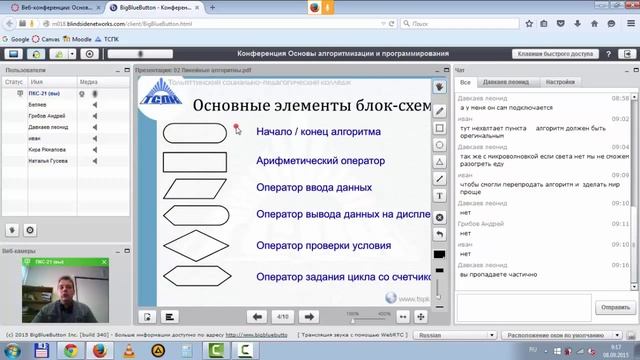Screen dimensions: 640x360
Task: Close the ПКС-21 webcam video
Action: click(104, 262)
